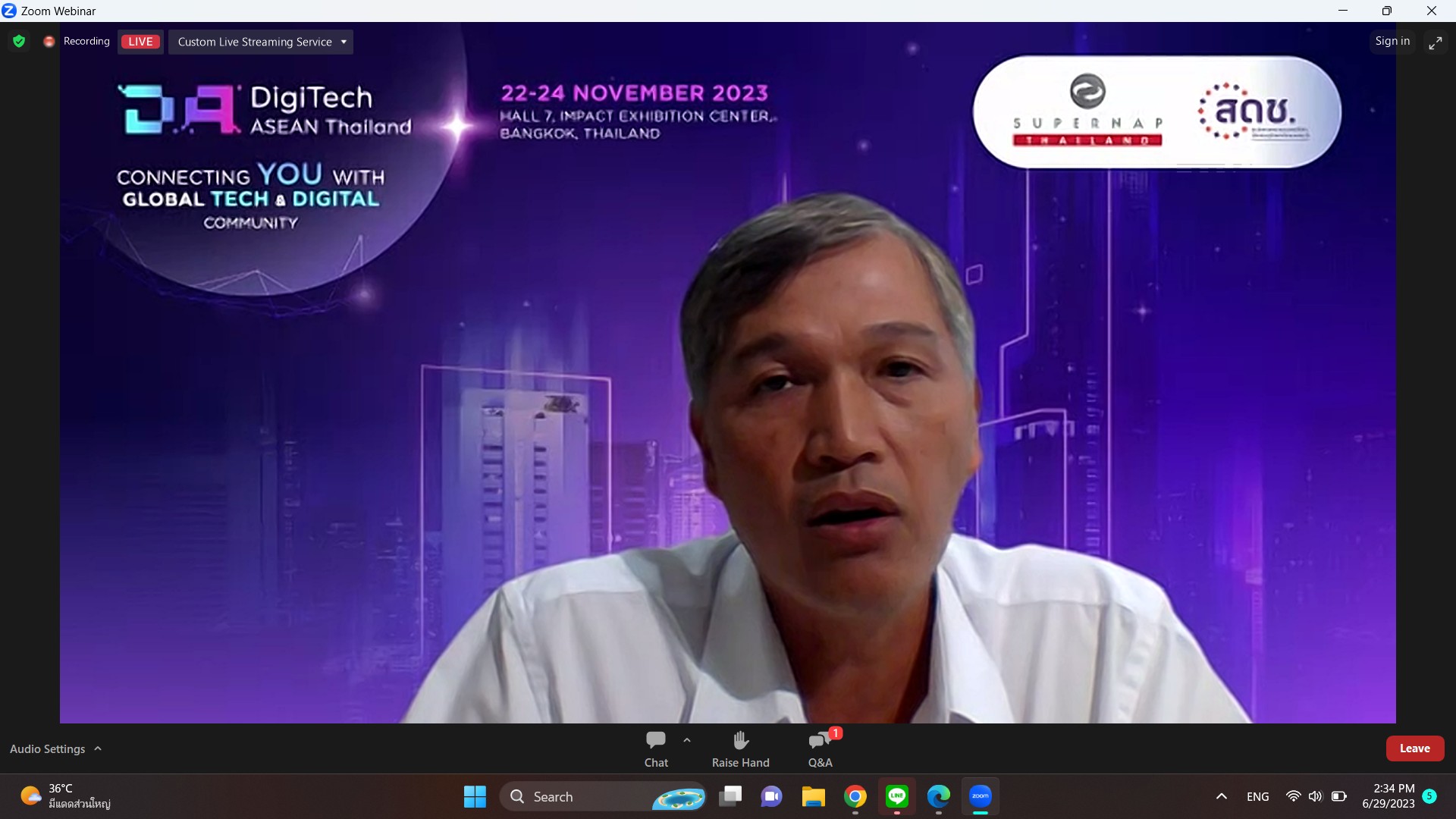Click the Sign in button
Image resolution: width=1456 pixels, height=819 pixels.
coord(1392,41)
